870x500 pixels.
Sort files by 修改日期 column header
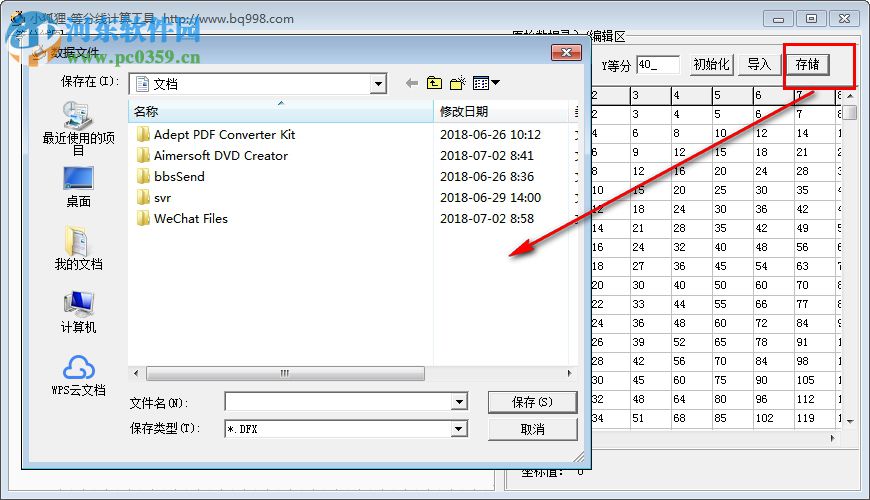click(501, 112)
